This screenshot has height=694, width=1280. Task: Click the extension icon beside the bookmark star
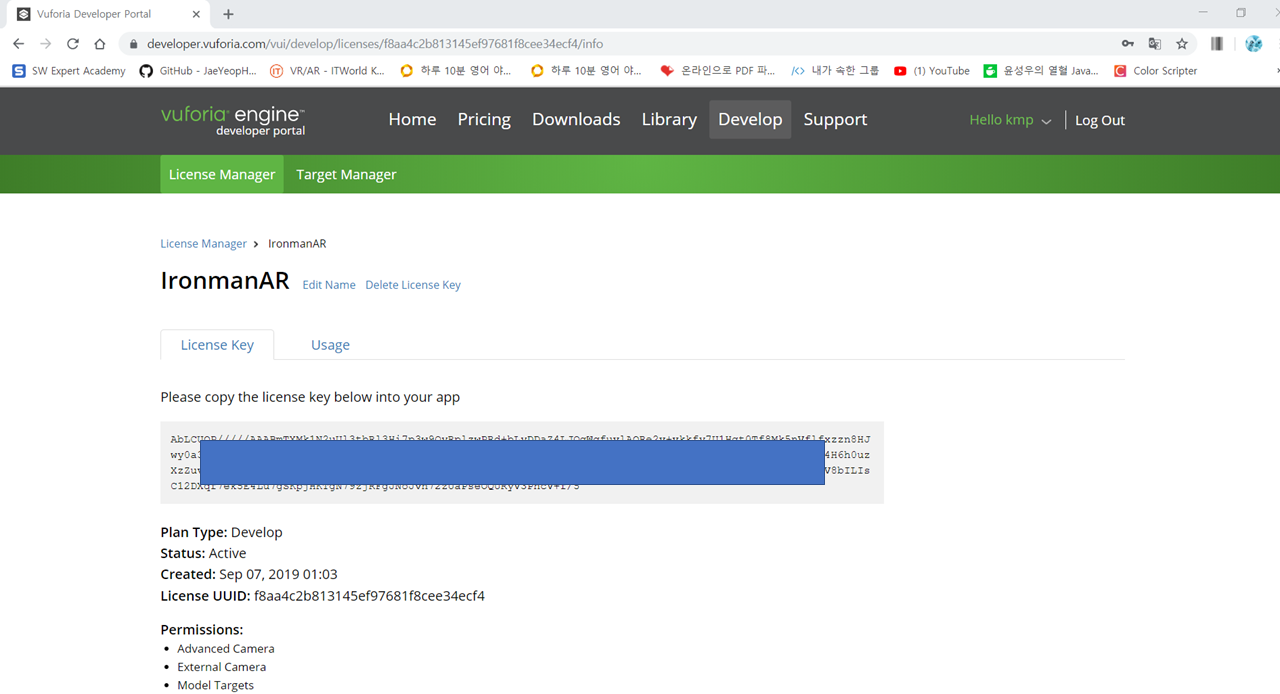[1217, 44]
